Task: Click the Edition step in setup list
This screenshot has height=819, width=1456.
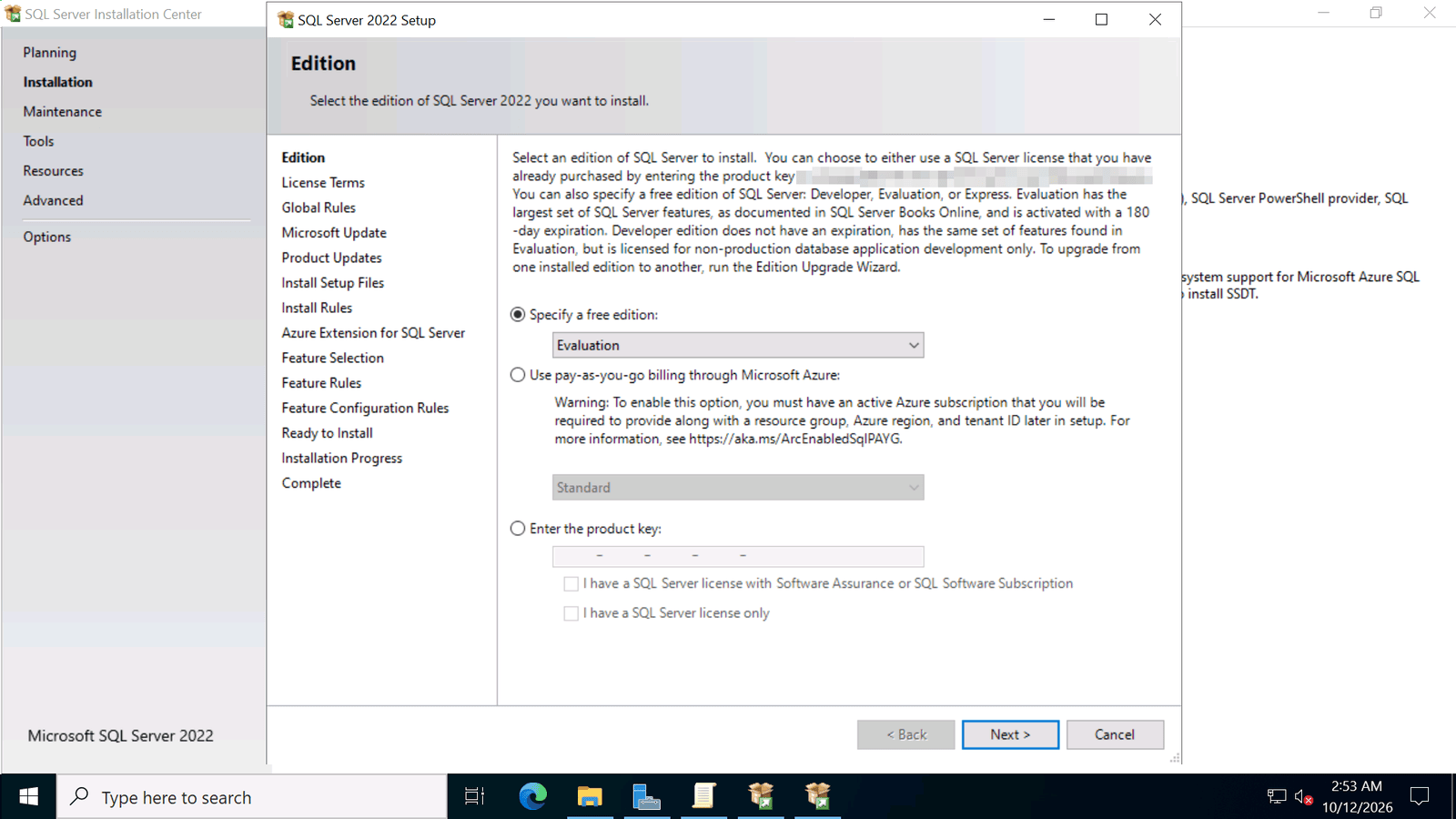Action: (303, 157)
